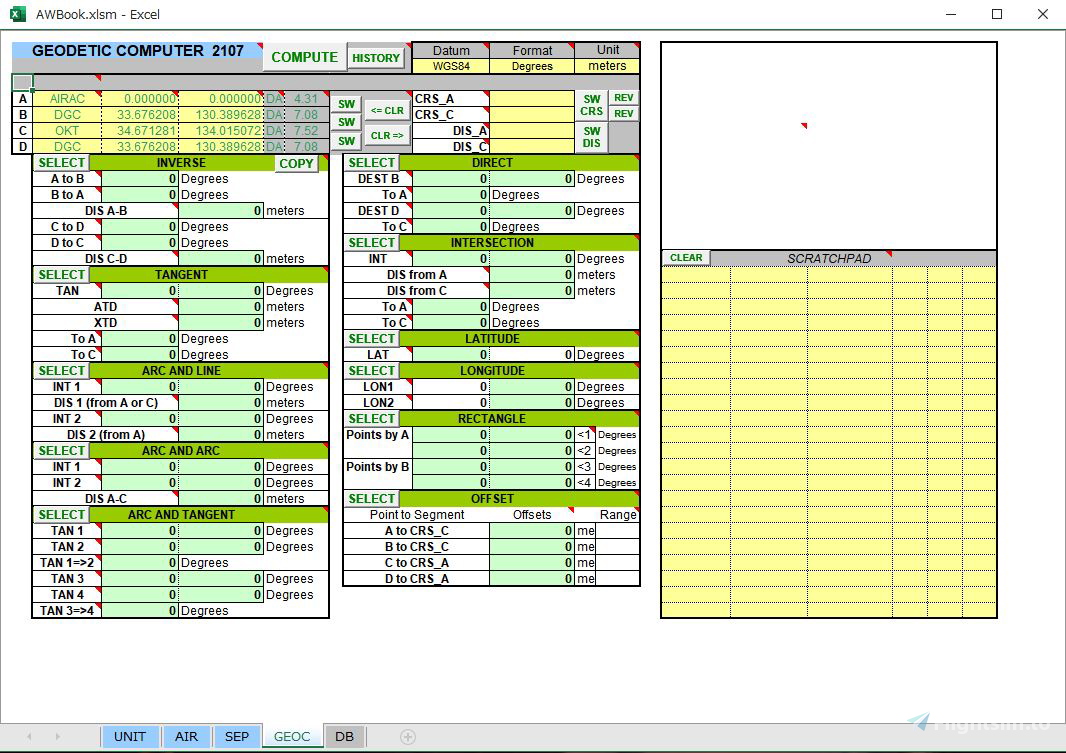Select the INVERSE computation section
The width and height of the screenshot is (1066, 753).
coord(61,162)
